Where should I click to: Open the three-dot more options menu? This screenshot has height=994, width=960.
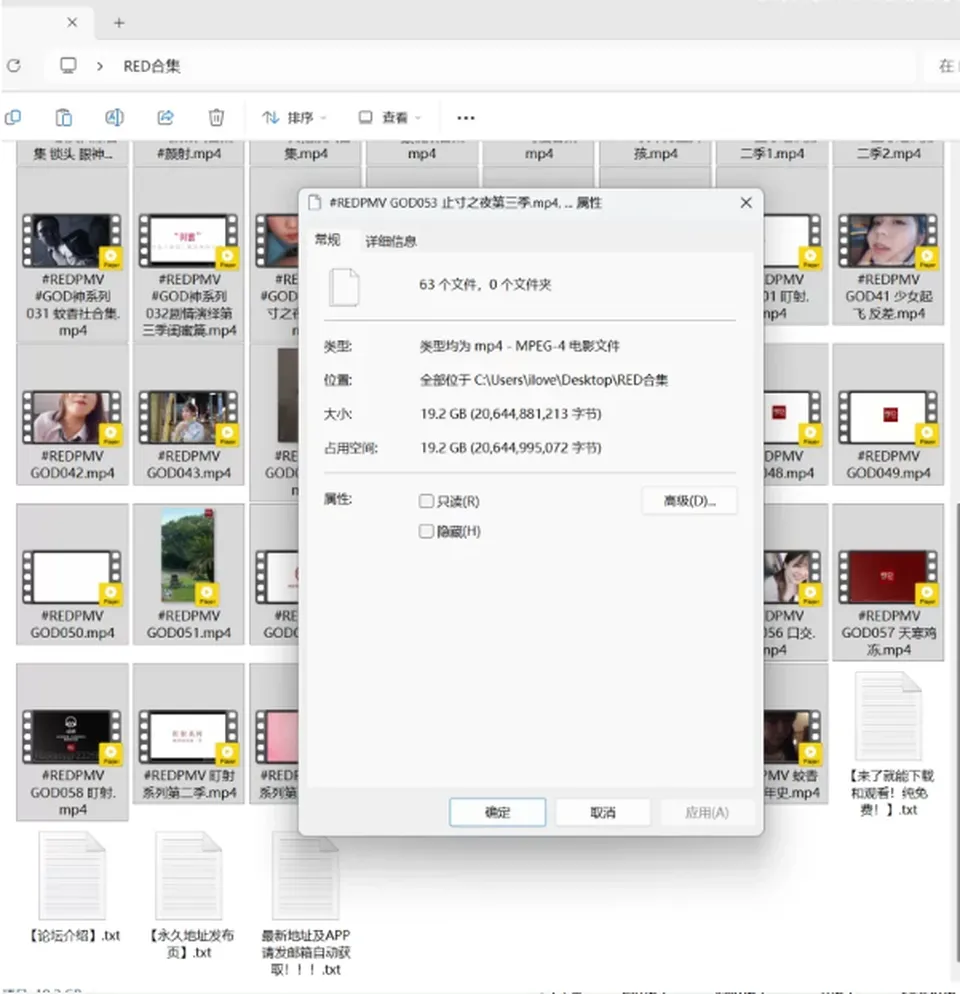point(465,118)
